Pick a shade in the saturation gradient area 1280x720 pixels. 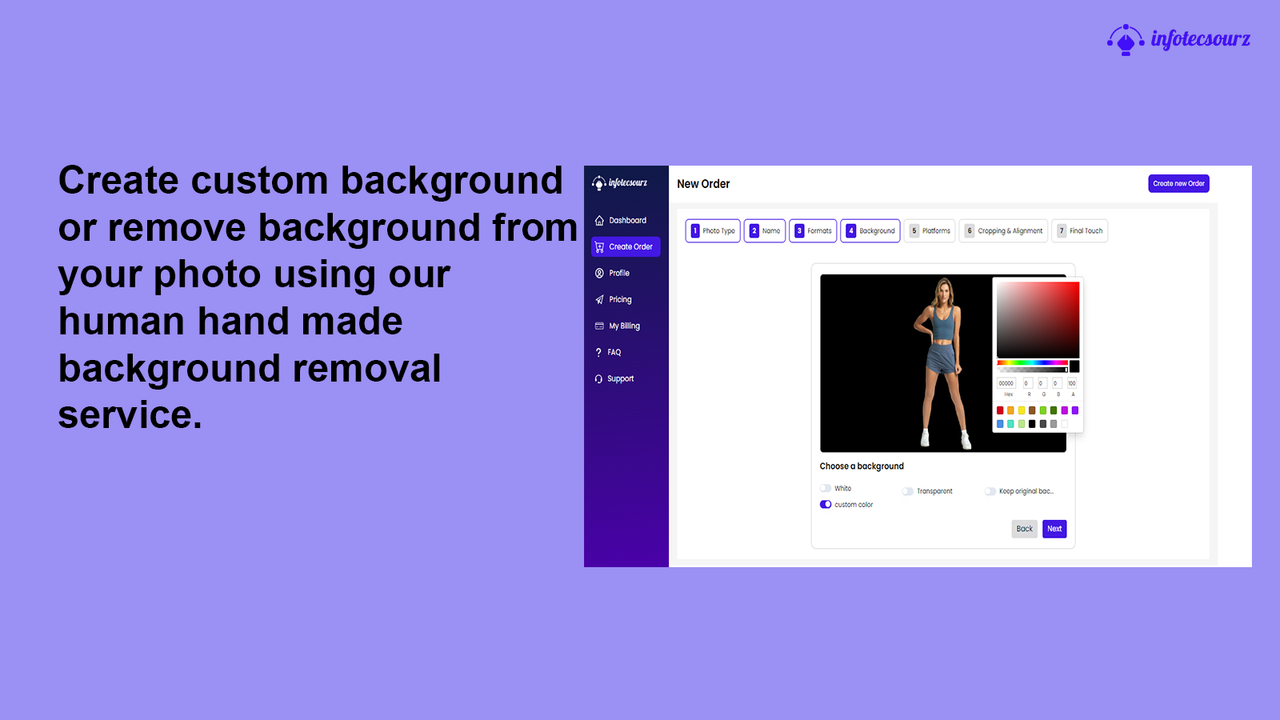pyautogui.click(x=1038, y=319)
